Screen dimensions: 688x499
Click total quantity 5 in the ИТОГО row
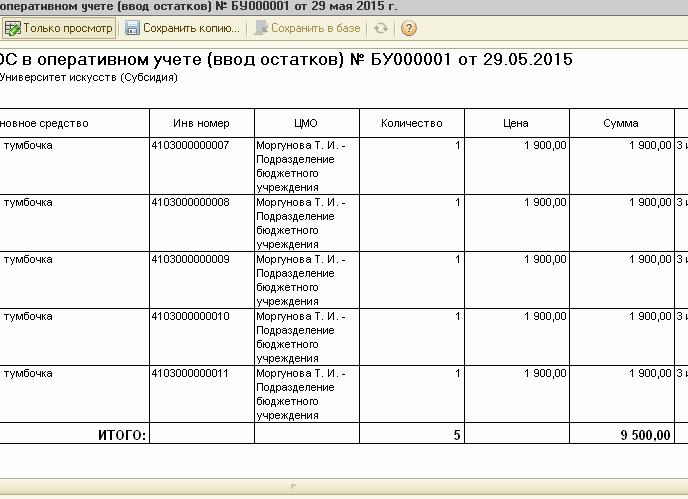pos(457,435)
